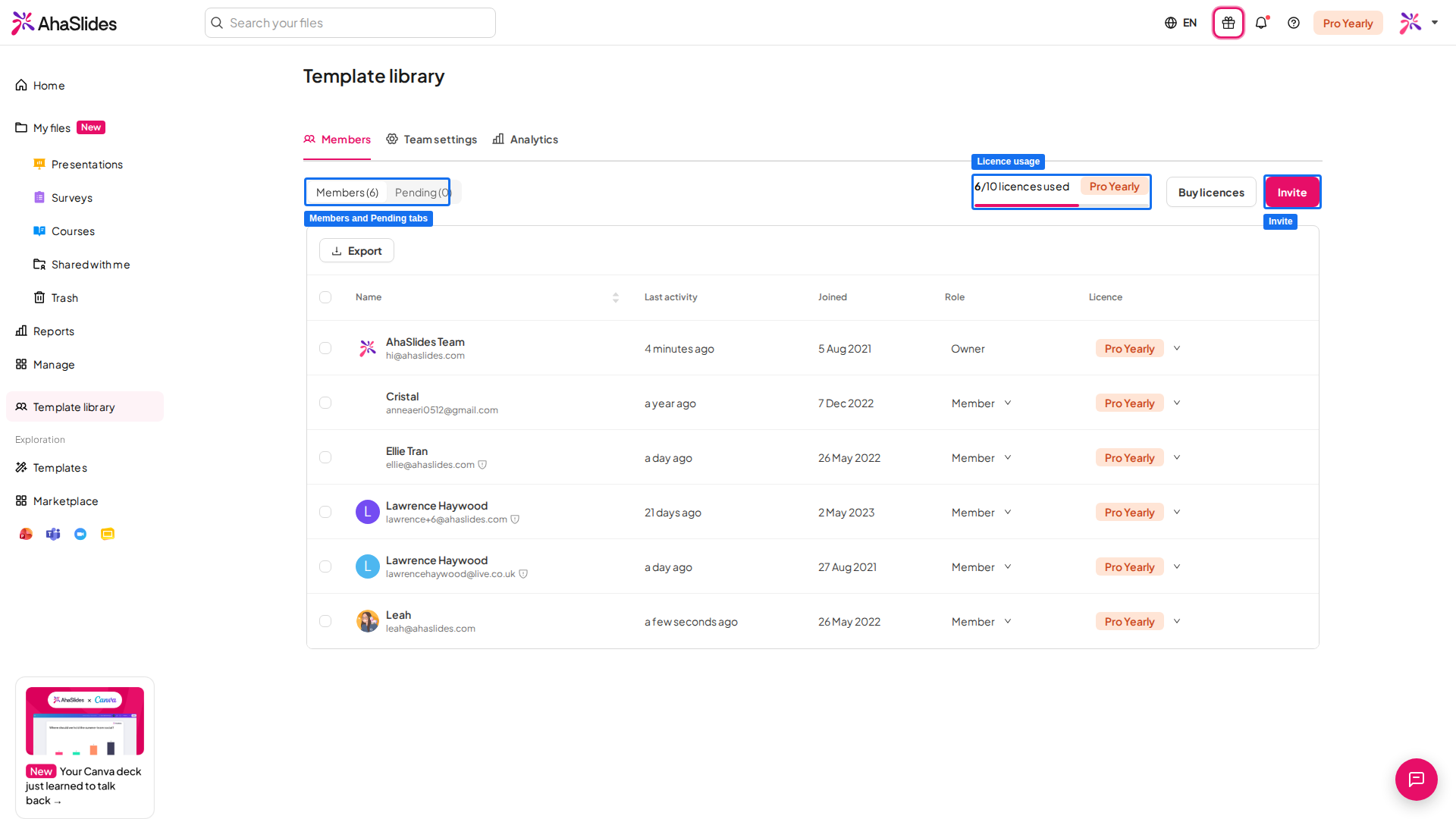Open the Zoom integration icon

pyautogui.click(x=80, y=534)
